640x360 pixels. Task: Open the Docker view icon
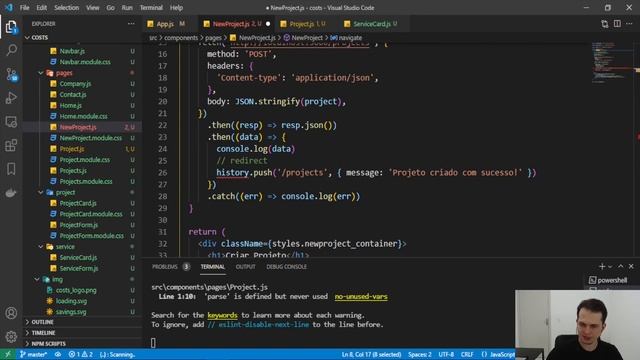click(x=11, y=193)
